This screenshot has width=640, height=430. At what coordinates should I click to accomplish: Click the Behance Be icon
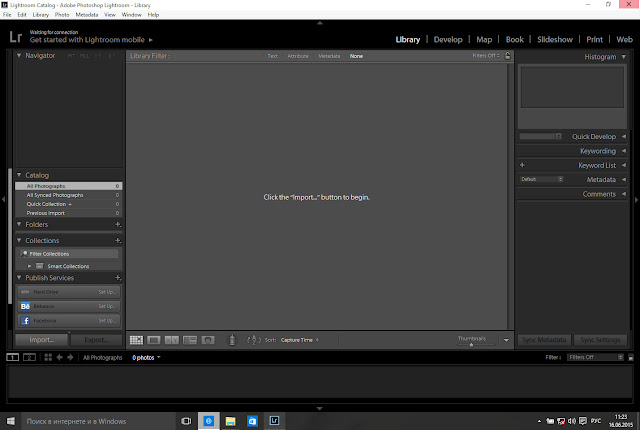tap(25, 306)
